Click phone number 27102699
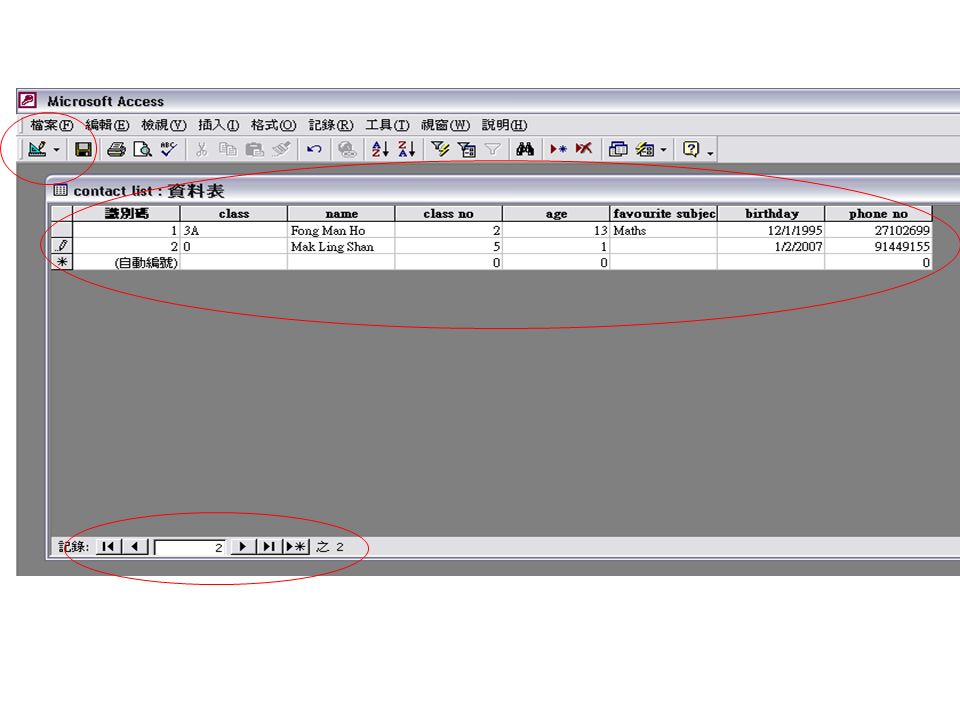 coord(879,230)
